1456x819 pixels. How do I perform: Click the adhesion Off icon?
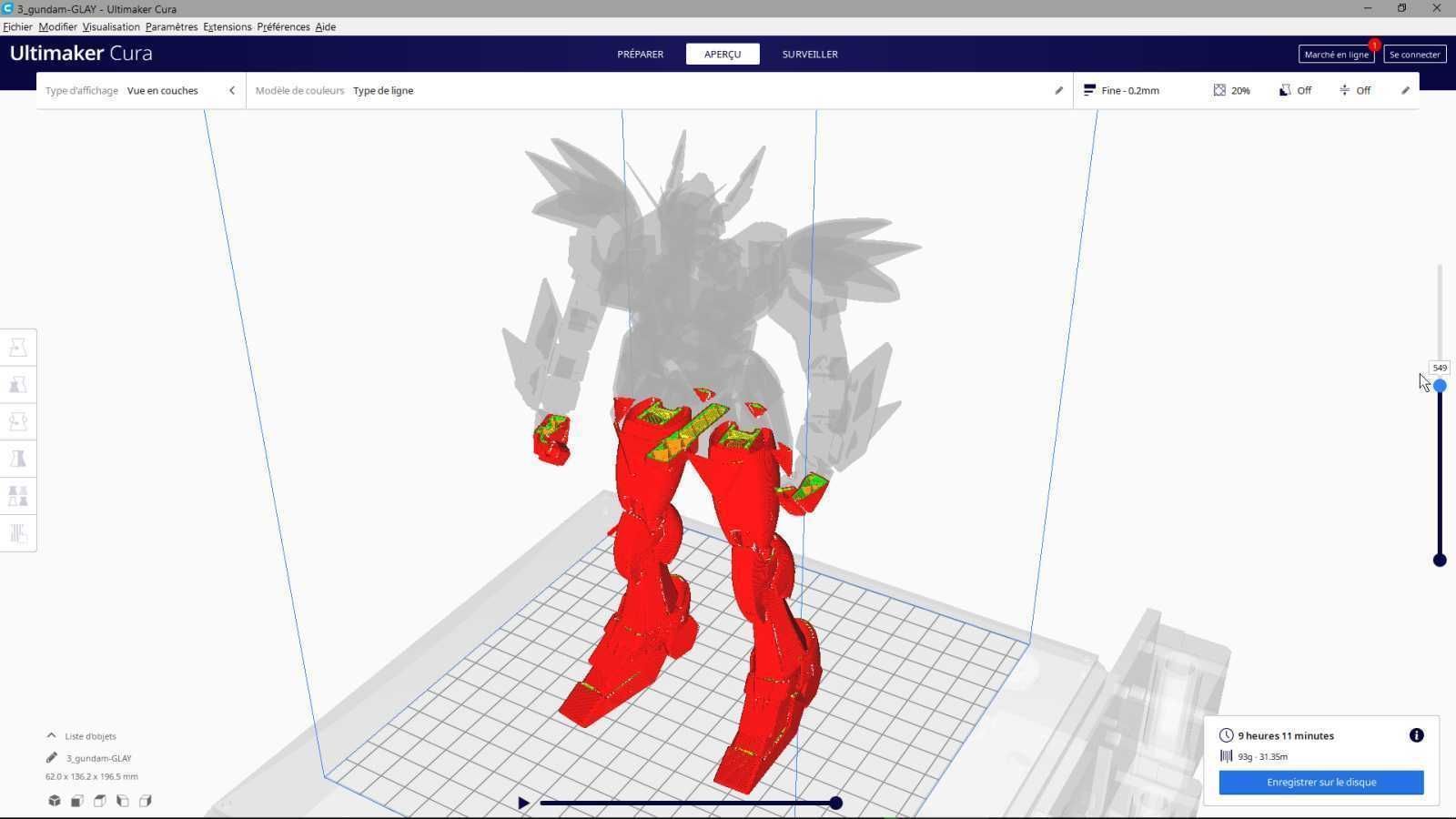(1344, 90)
